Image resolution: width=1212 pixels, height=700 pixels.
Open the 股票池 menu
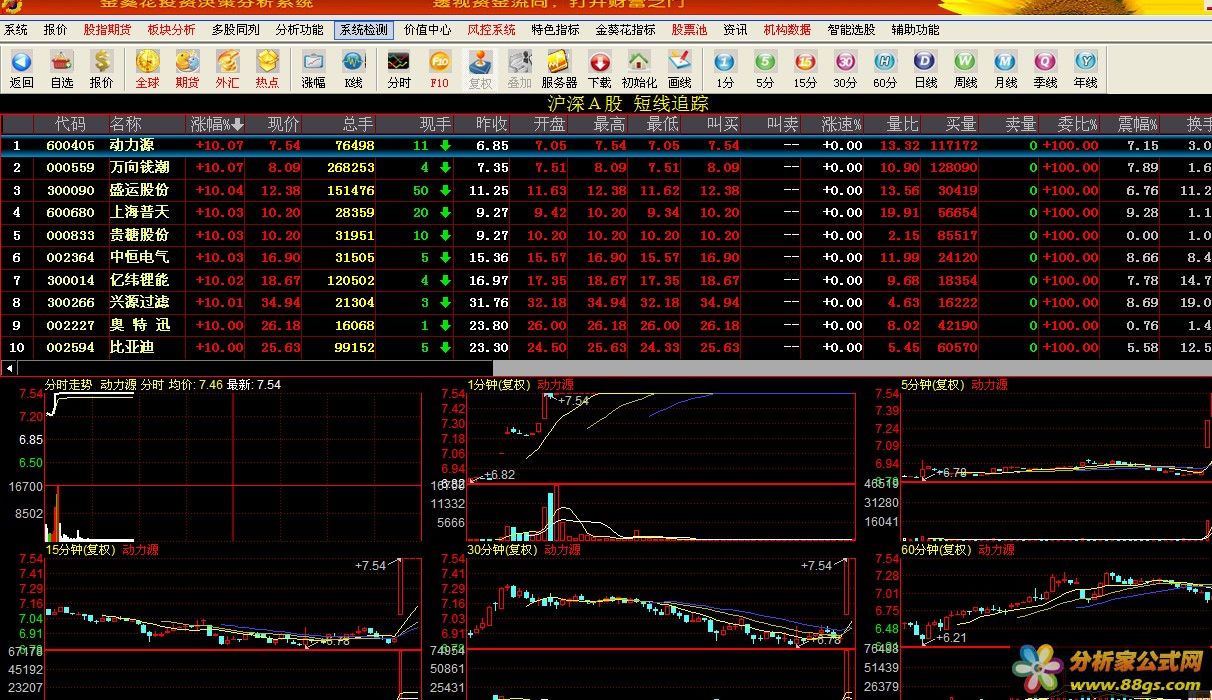click(689, 30)
